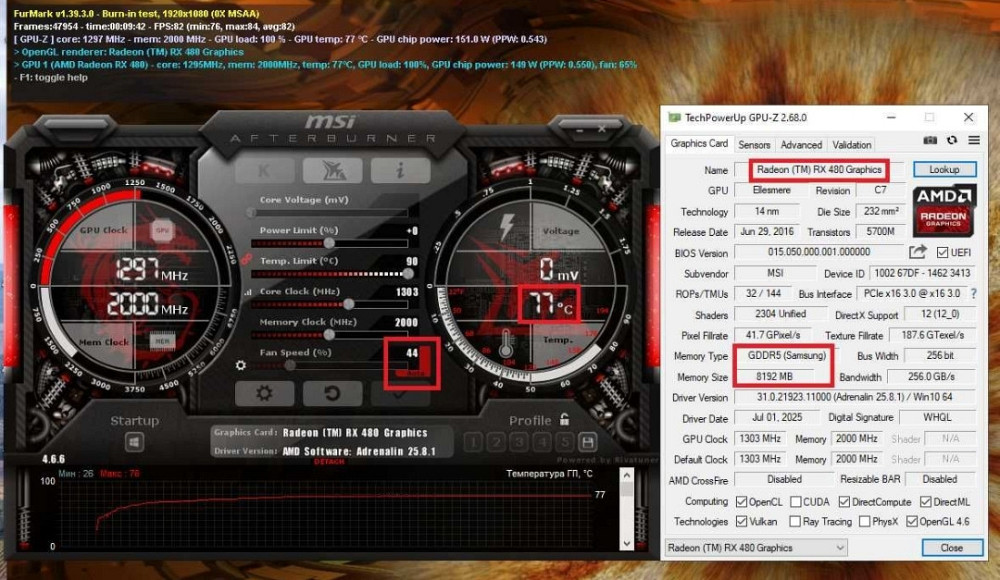Click the Lookup button
Viewport: 1000px width, 580px height.
click(944, 168)
